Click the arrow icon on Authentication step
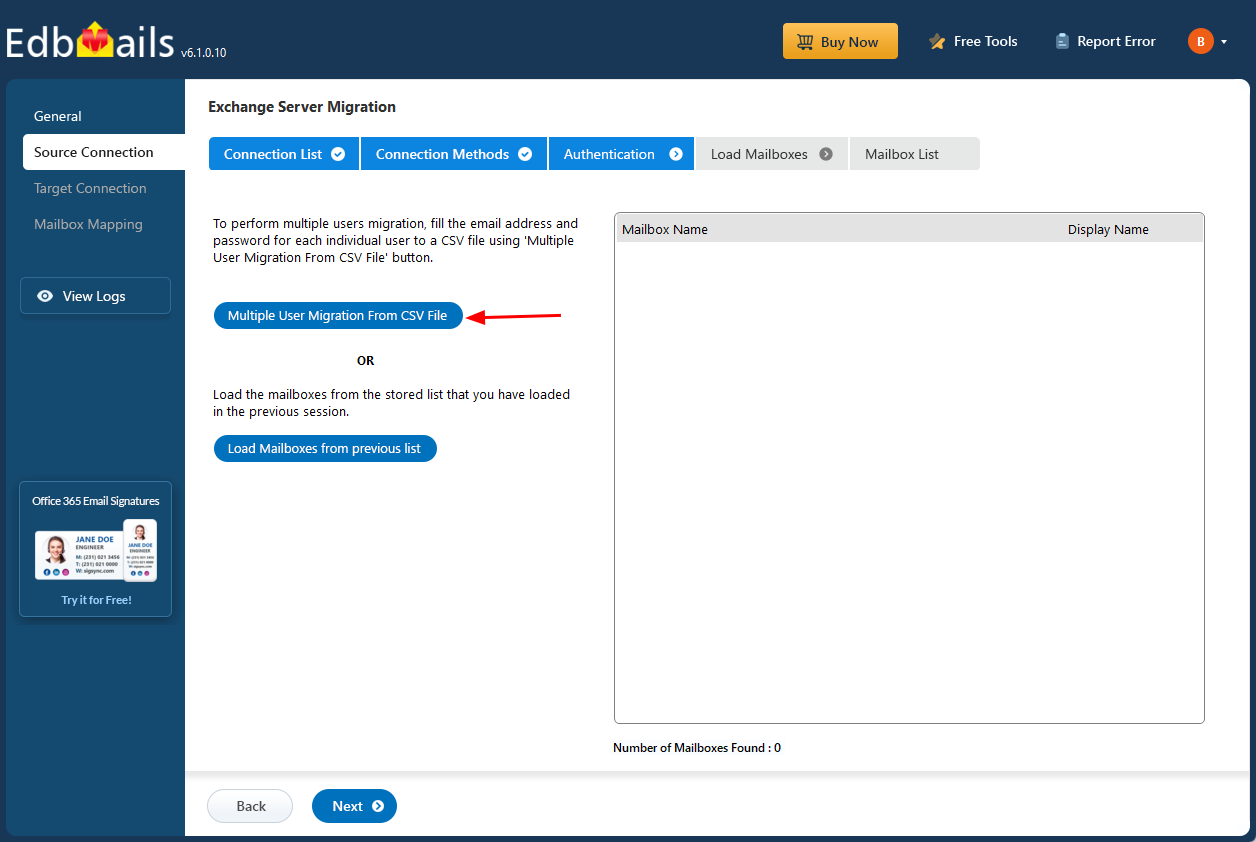 pos(676,154)
